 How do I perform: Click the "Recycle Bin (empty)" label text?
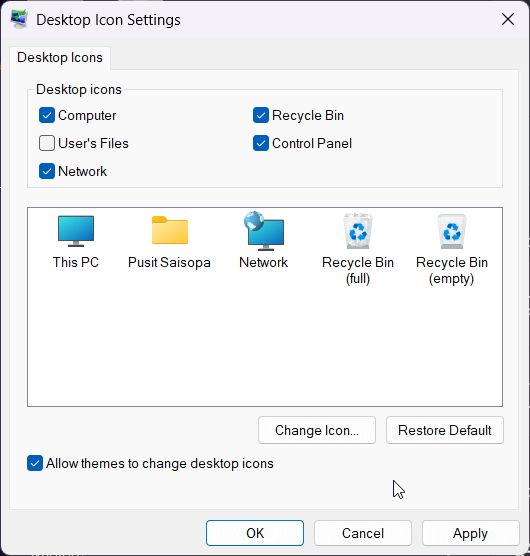(x=452, y=270)
